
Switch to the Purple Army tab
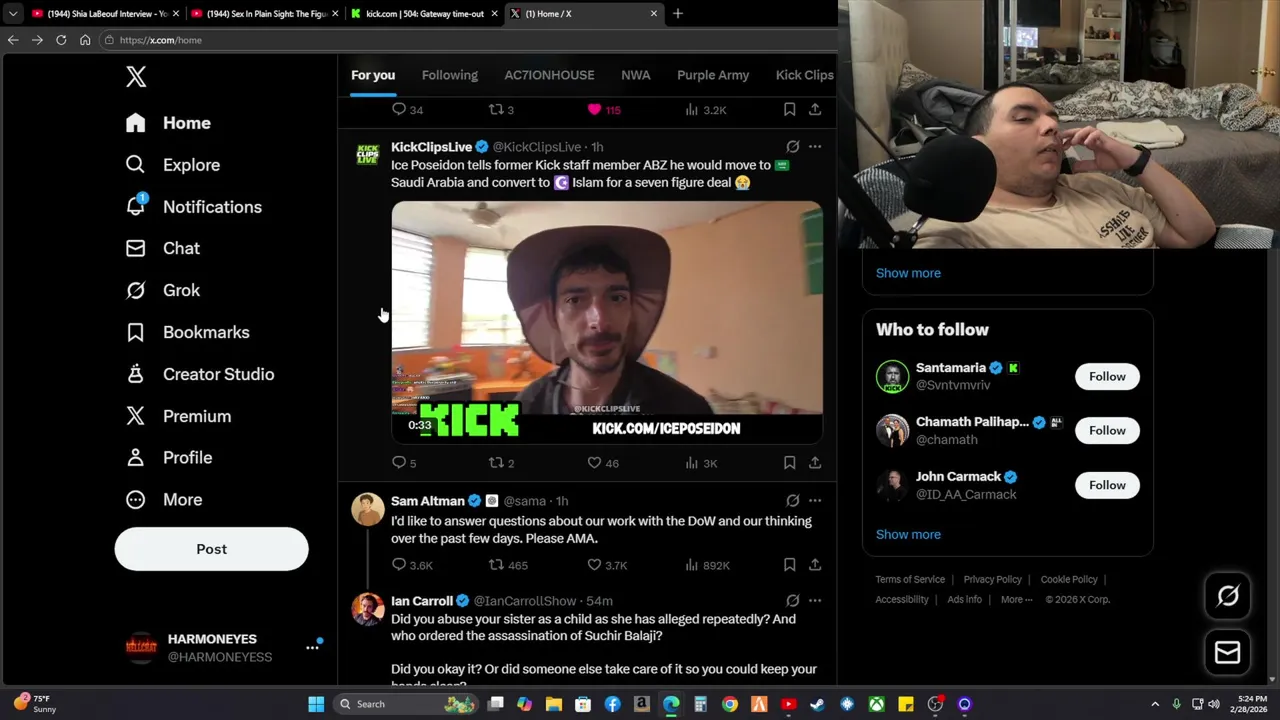(713, 75)
